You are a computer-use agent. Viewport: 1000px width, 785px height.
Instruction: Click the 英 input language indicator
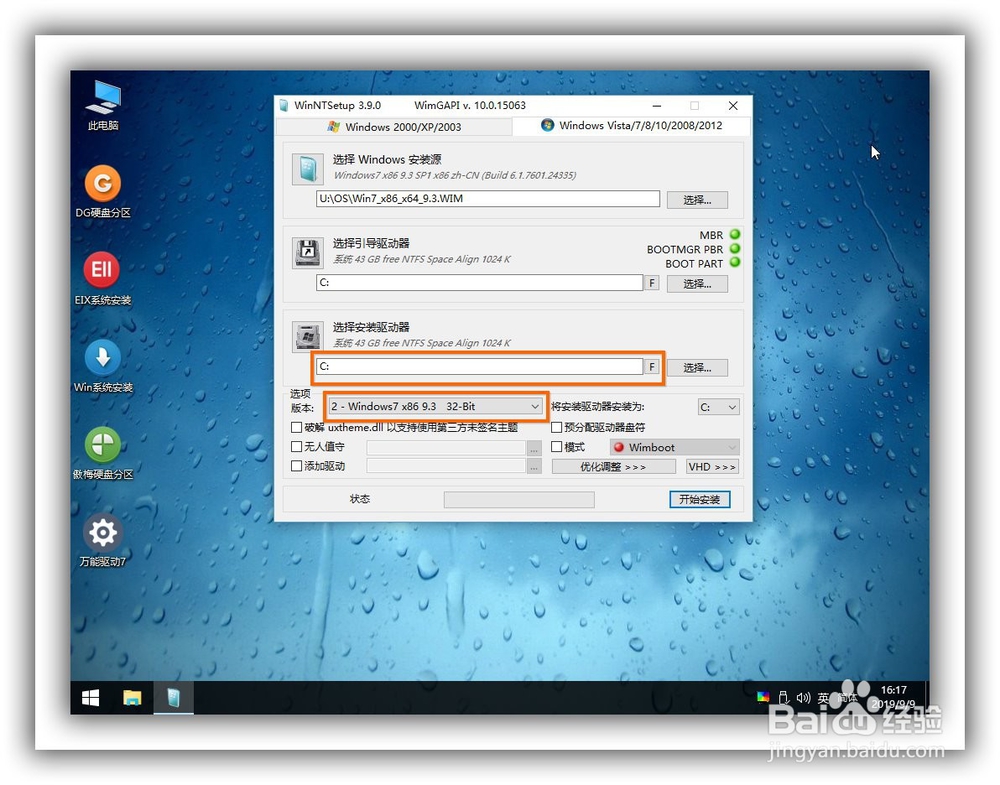[824, 698]
